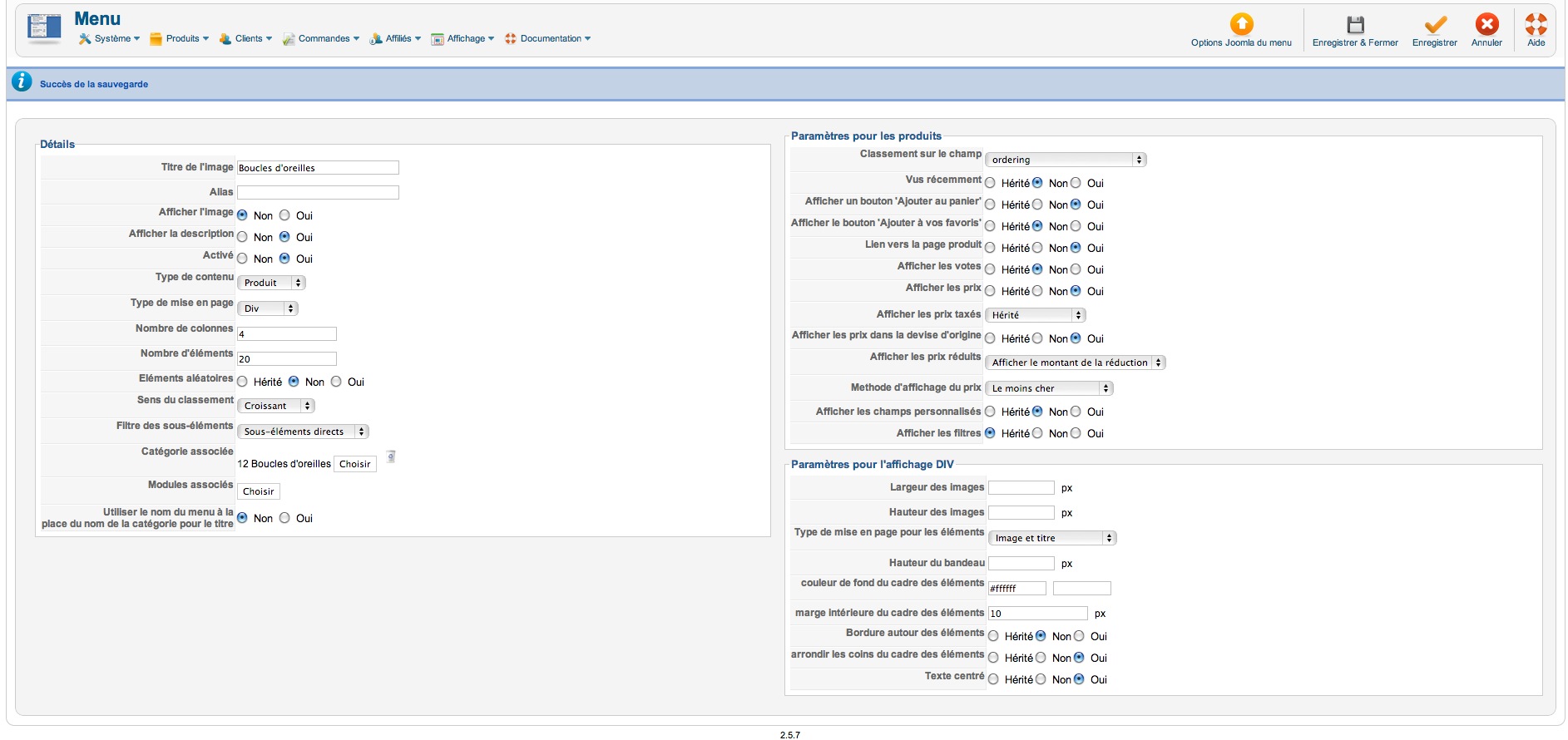This screenshot has height=740, width=1568.
Task: Click the Largeur des images field
Action: point(1021,488)
